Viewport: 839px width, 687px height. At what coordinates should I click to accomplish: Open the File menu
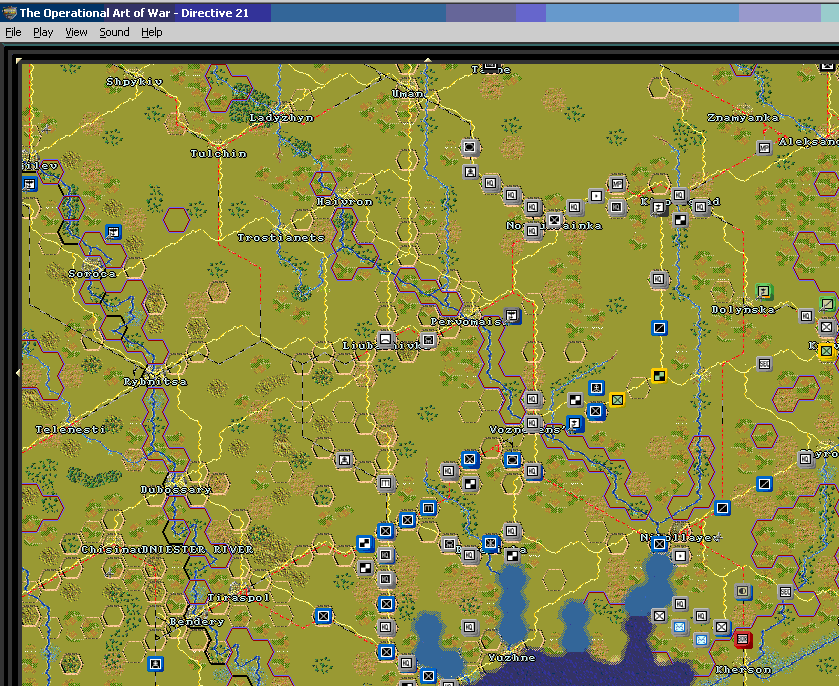(x=13, y=32)
